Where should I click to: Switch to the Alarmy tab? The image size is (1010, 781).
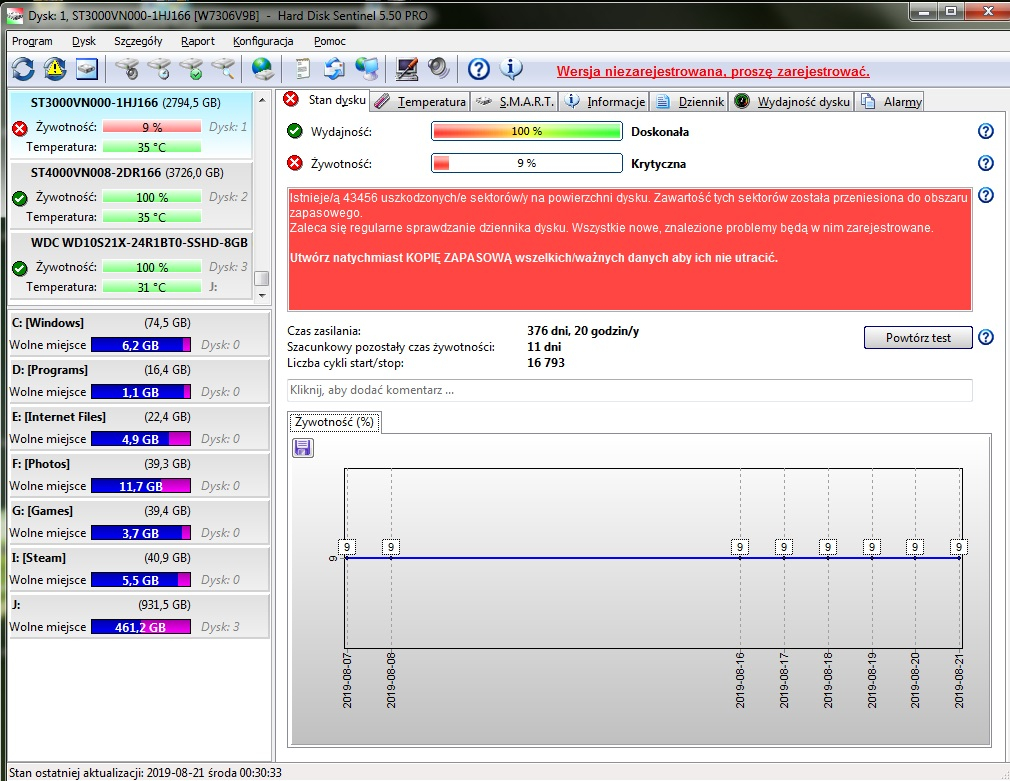click(x=890, y=102)
